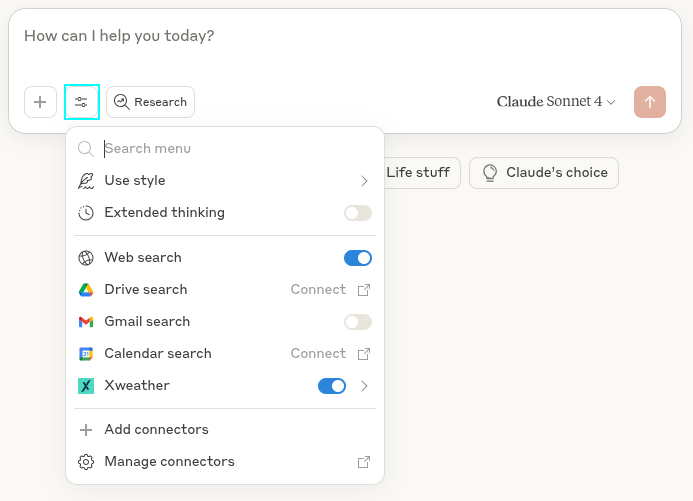The width and height of the screenshot is (693, 501).
Task: Click the Xweather logo icon
Action: 86,386
